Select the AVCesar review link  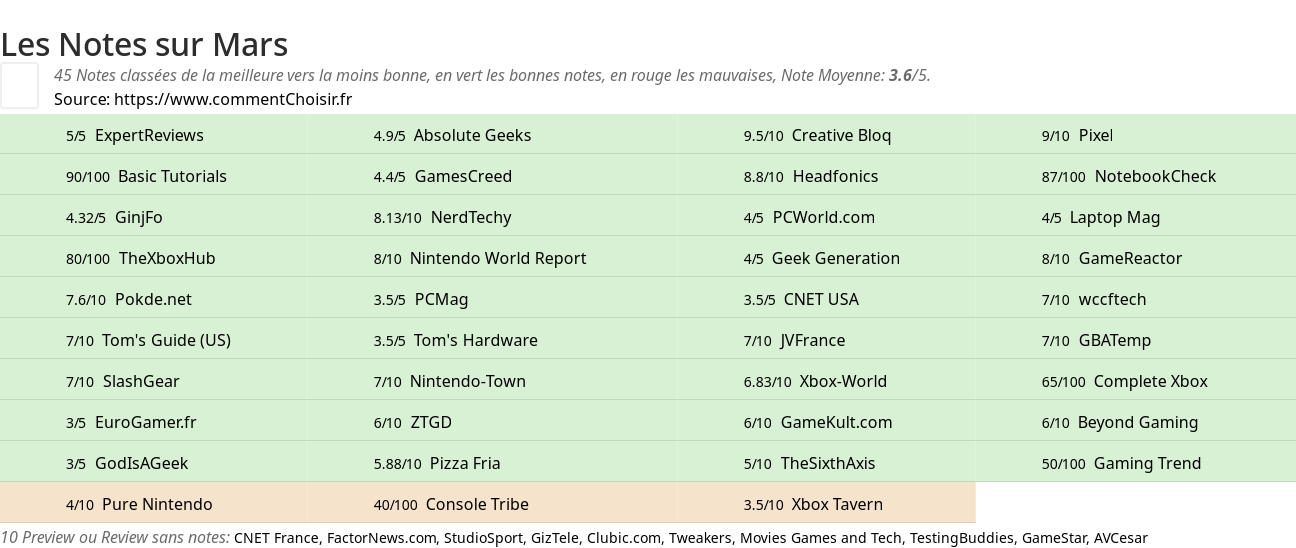[x=1120, y=538]
